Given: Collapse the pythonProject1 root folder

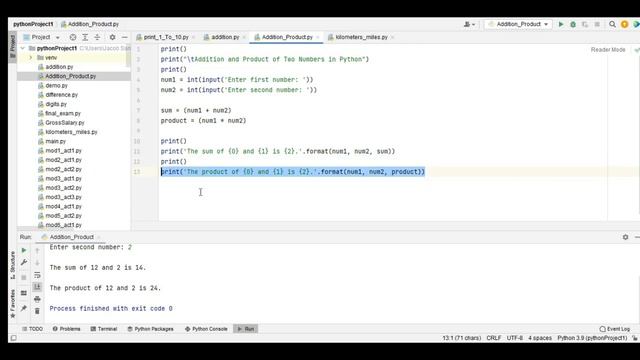Looking at the screenshot, I should [23, 48].
